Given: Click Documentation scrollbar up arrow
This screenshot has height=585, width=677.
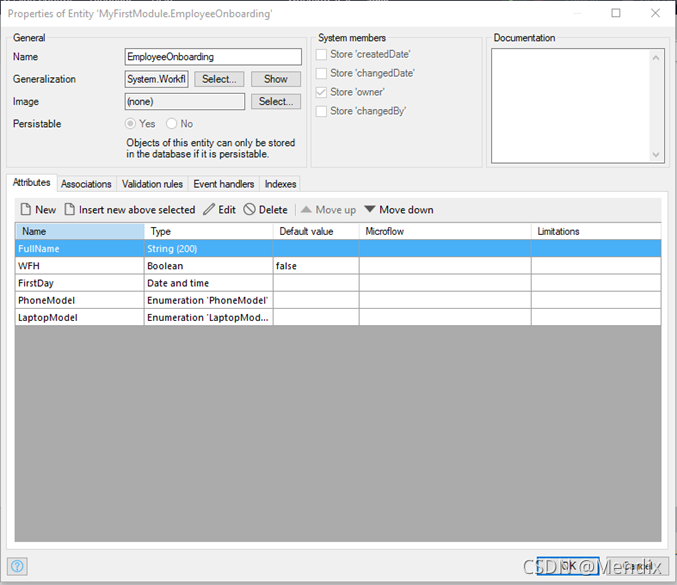Looking at the screenshot, I should pyautogui.click(x=656, y=57).
